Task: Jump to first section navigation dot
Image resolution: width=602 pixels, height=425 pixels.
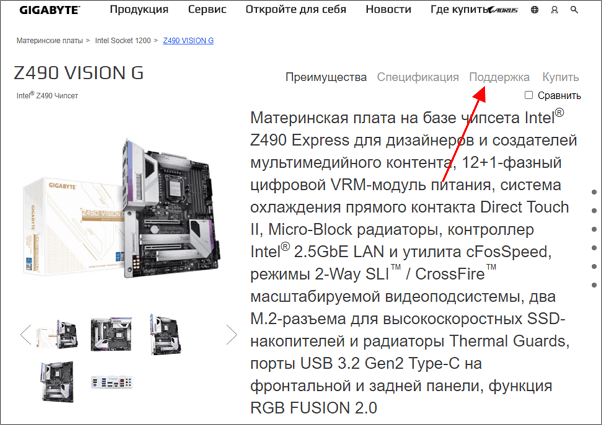Action: tap(594, 192)
